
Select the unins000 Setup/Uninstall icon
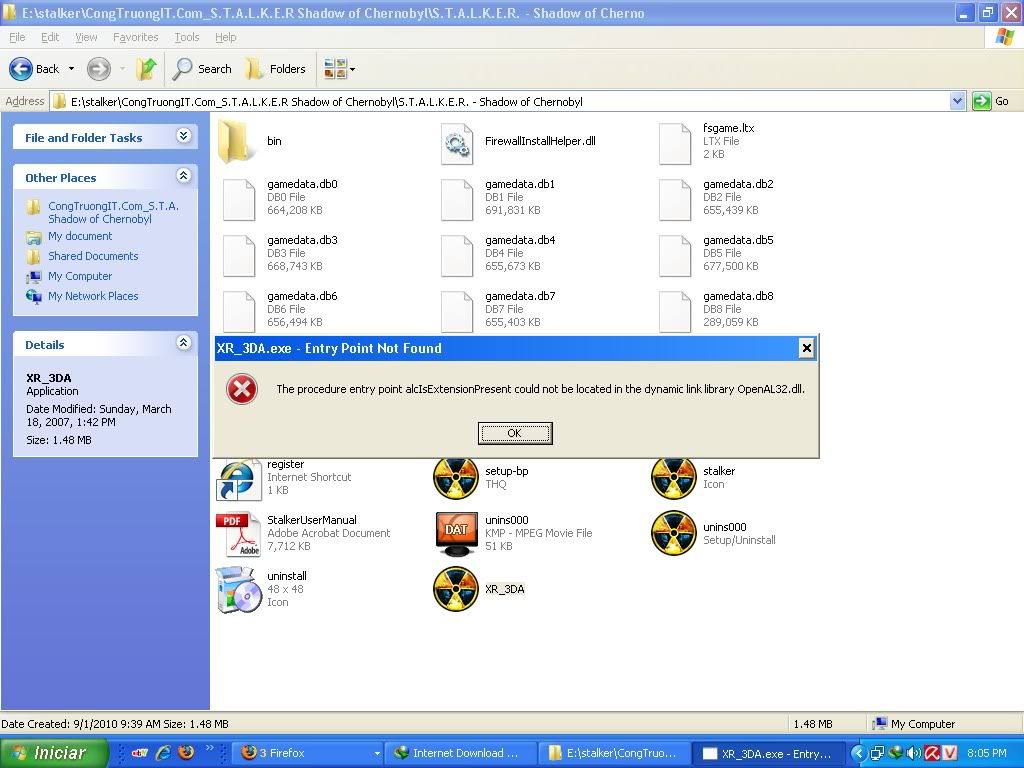coord(673,534)
